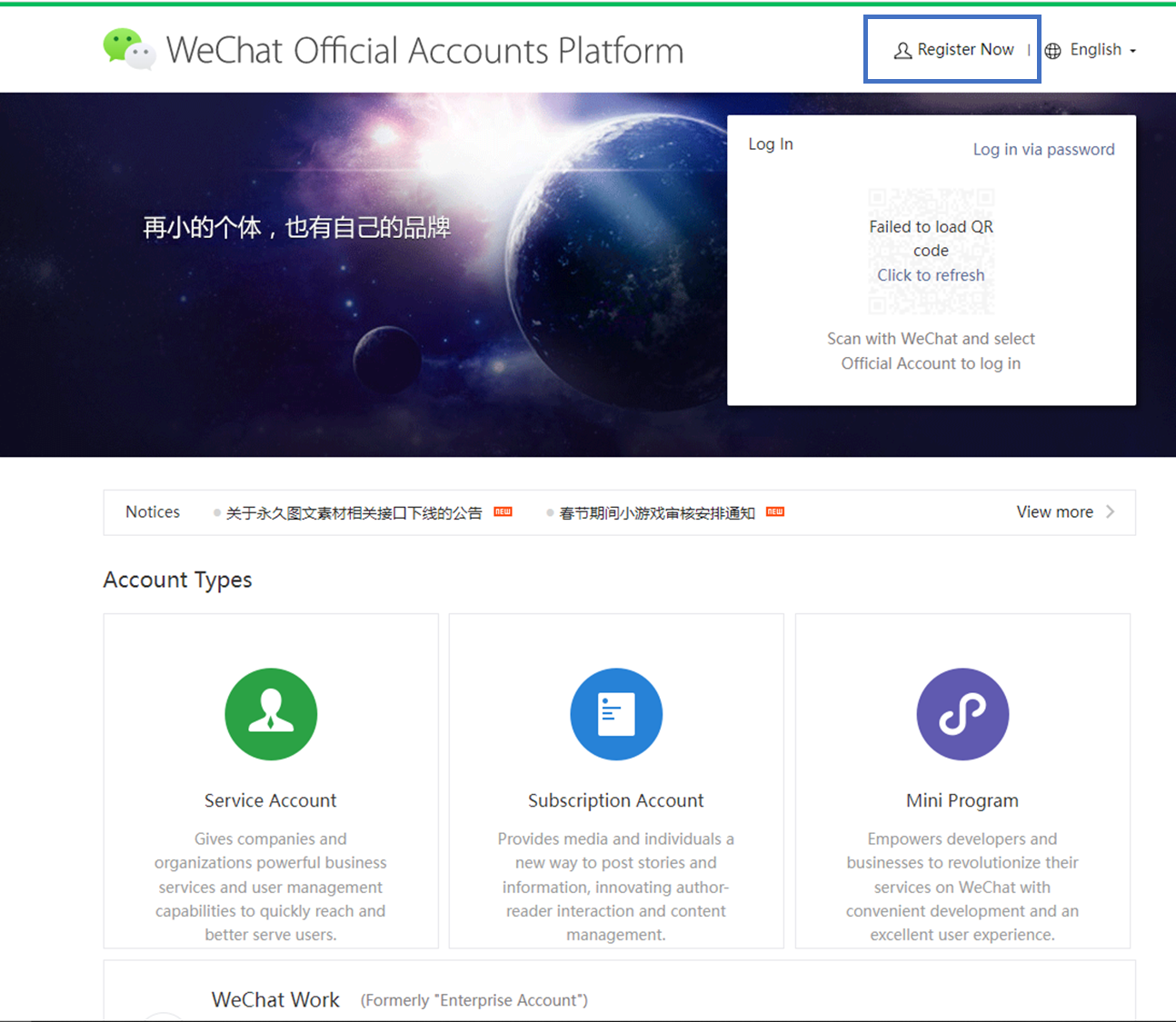Switch to Log in via password
Image resolution: width=1176 pixels, height=1022 pixels.
coord(1043,149)
